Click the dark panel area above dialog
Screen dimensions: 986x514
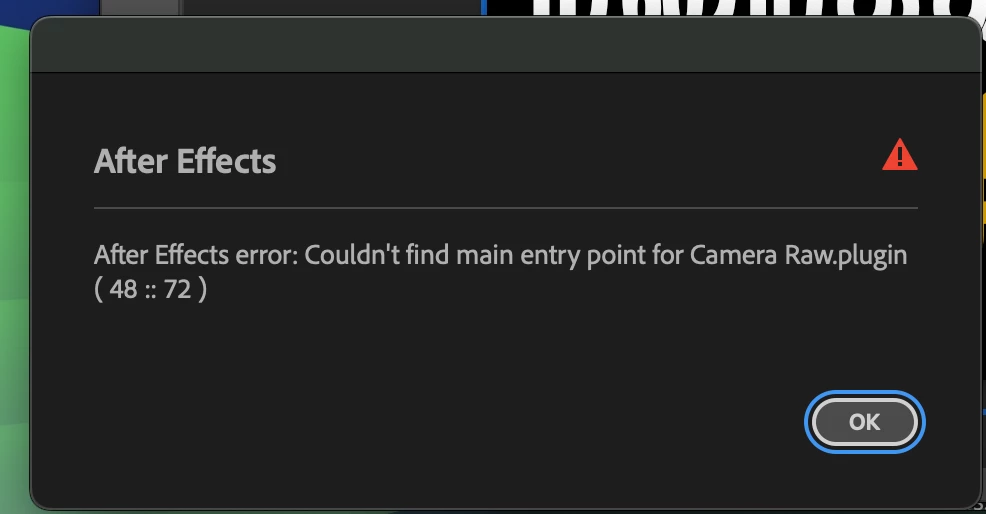tap(332, 7)
